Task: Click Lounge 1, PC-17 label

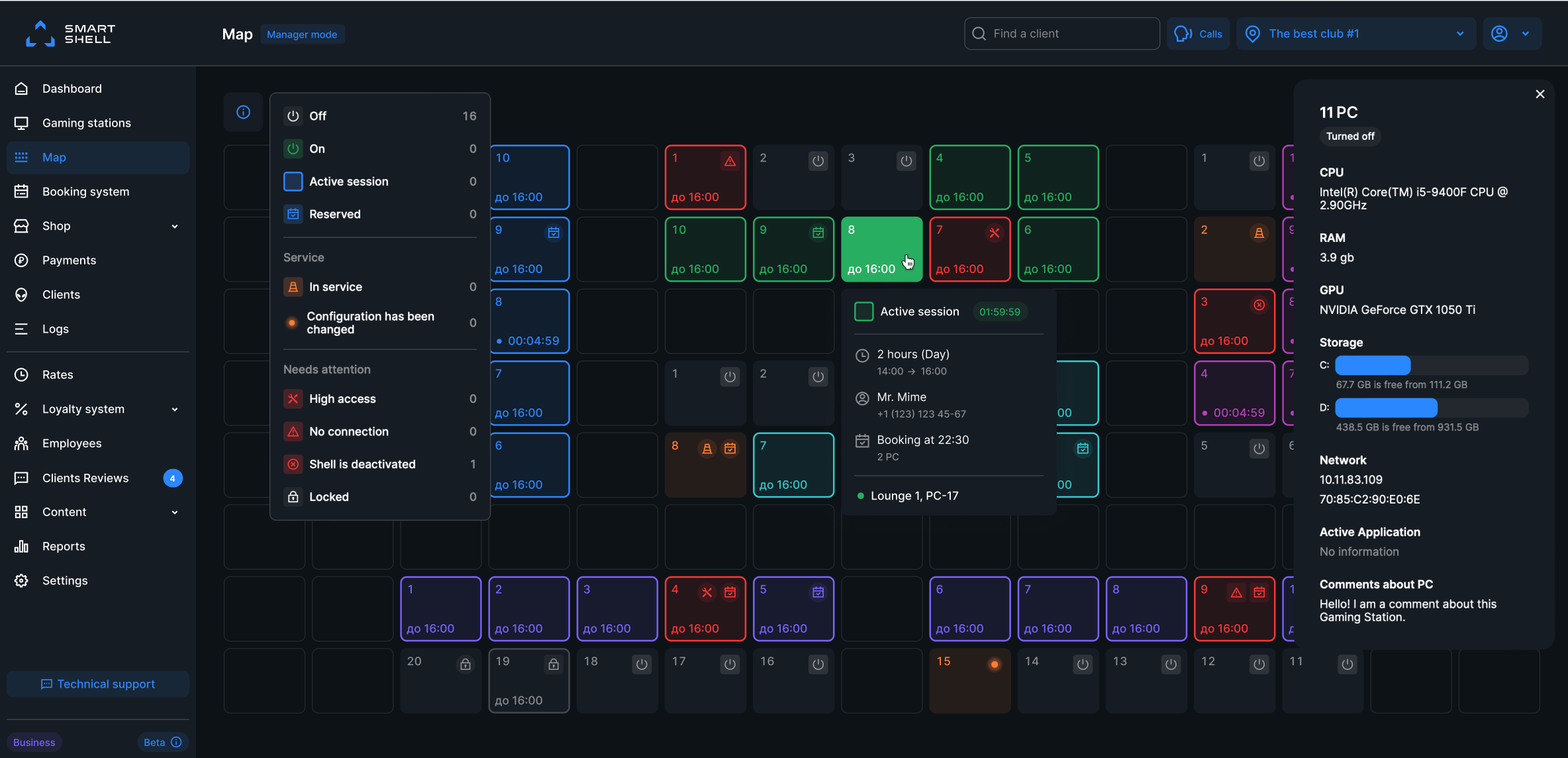Action: click(x=914, y=496)
